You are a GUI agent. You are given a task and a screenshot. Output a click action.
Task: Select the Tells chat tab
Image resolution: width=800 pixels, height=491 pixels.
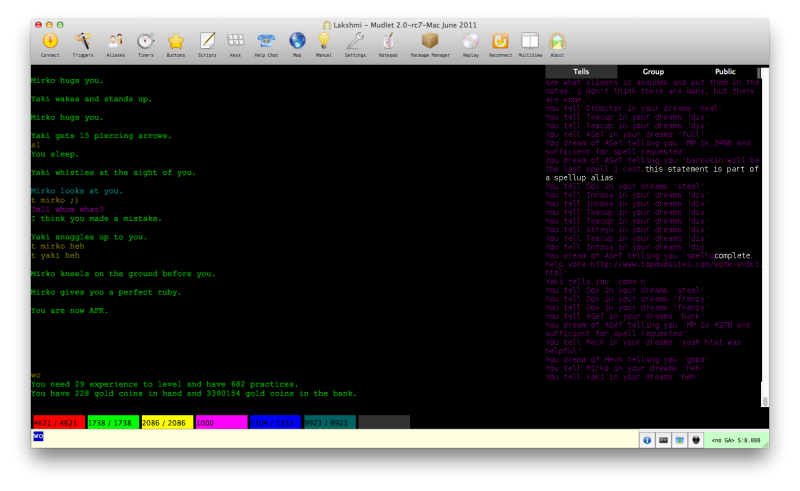tap(581, 72)
